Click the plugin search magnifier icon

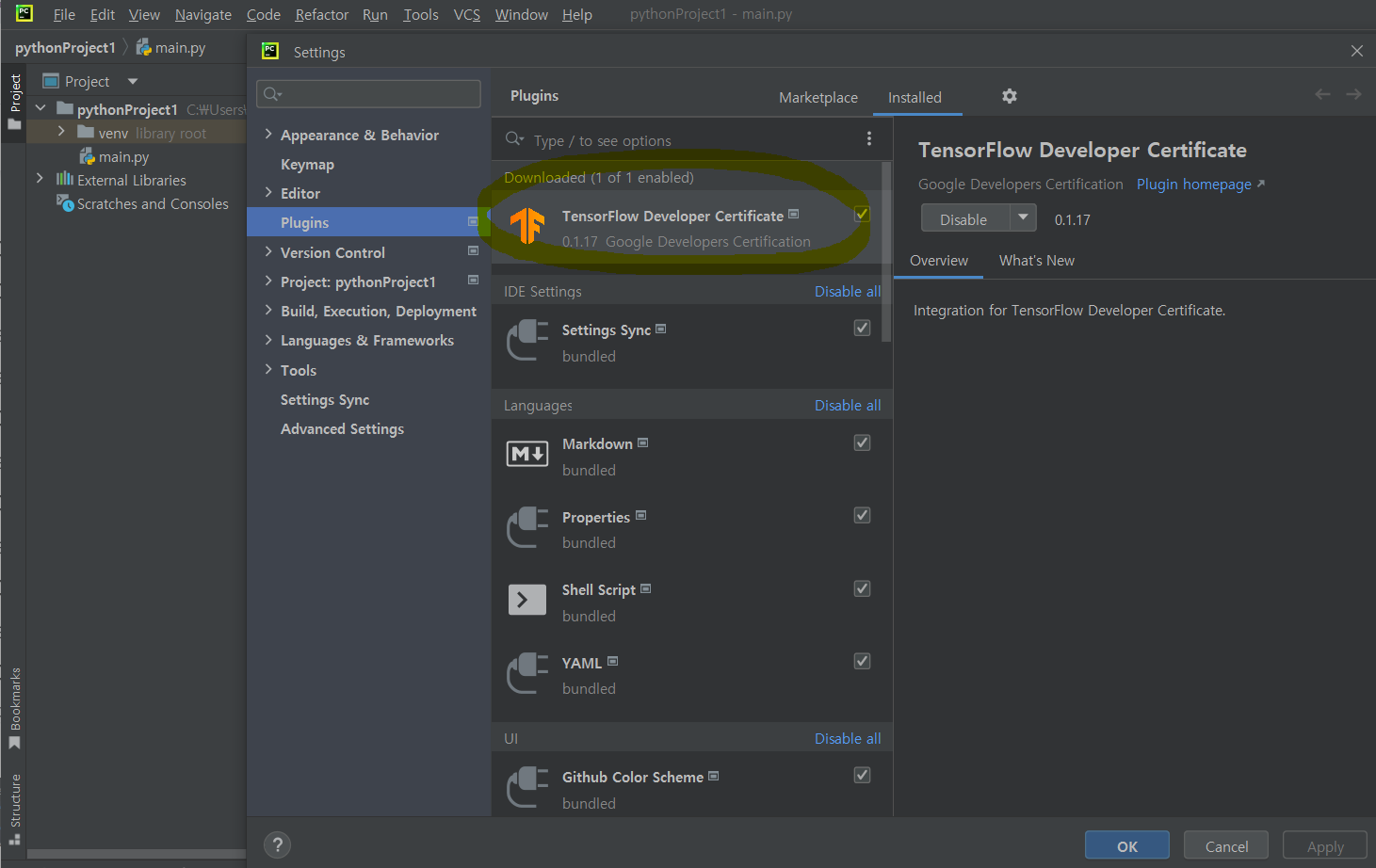pos(514,139)
